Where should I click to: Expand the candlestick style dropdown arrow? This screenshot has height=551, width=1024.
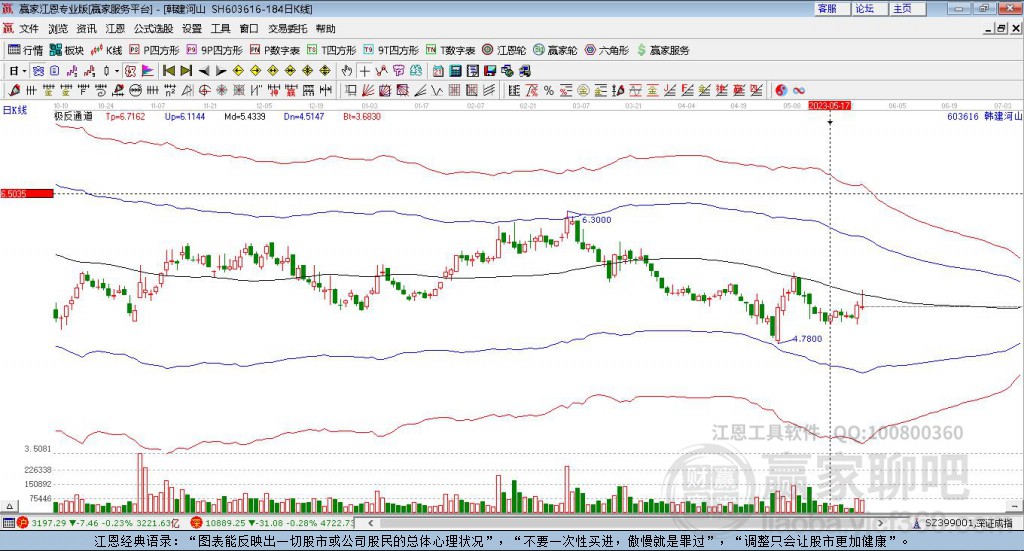click(117, 71)
